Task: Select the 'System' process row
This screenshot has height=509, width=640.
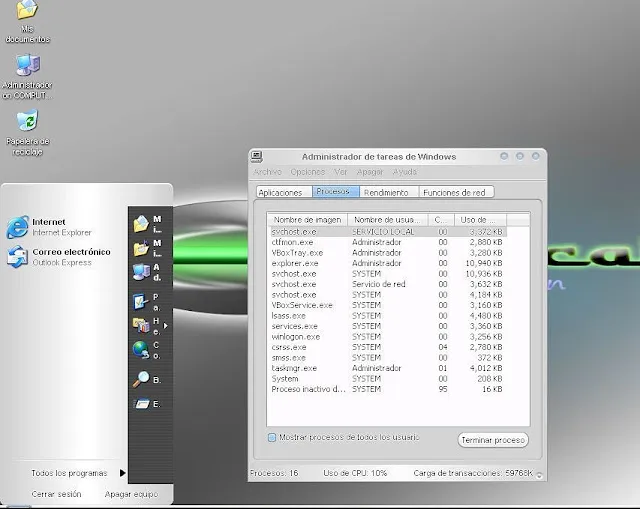Action: [388, 379]
